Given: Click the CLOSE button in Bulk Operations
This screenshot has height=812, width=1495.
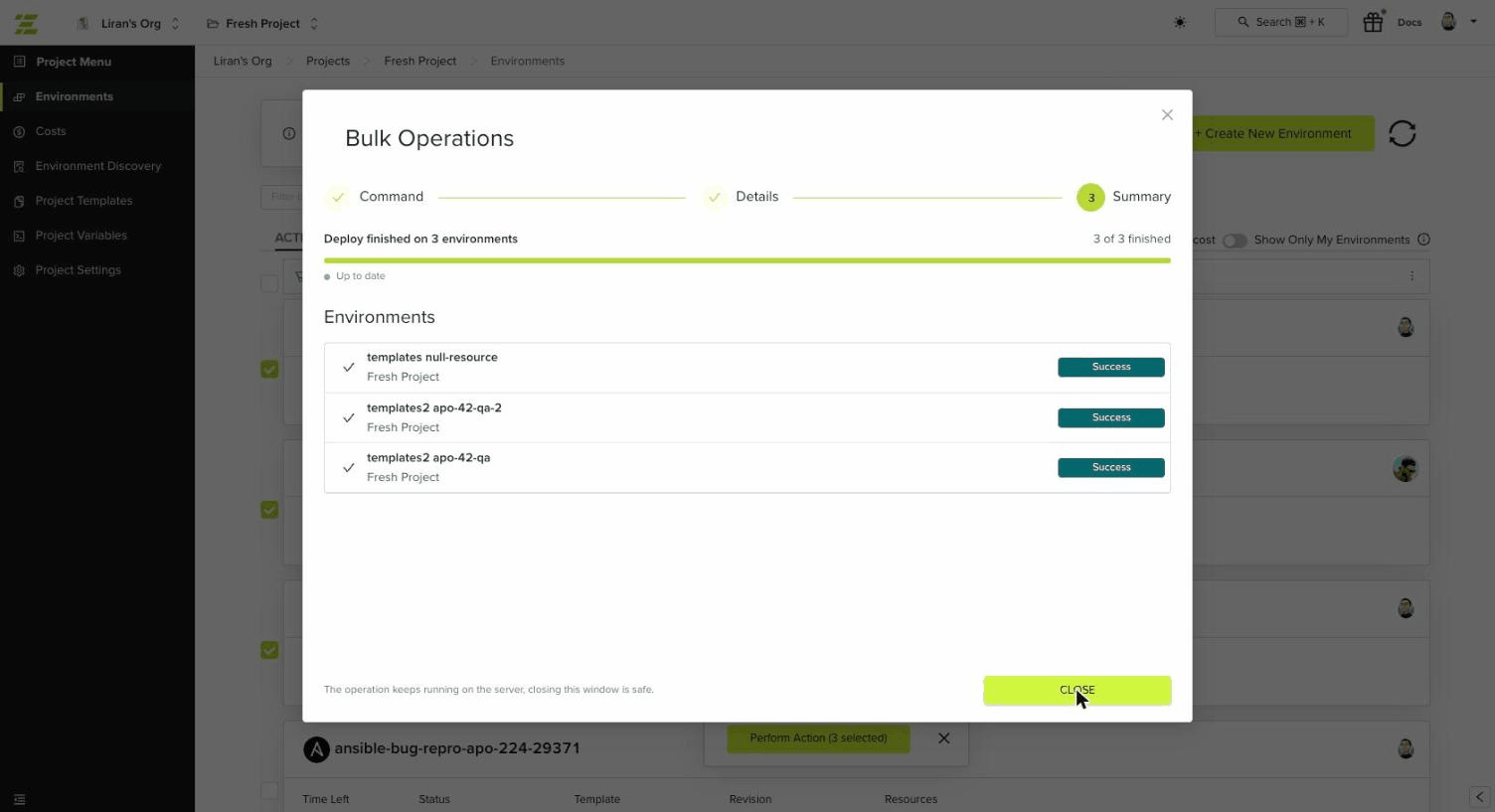Looking at the screenshot, I should [x=1078, y=690].
